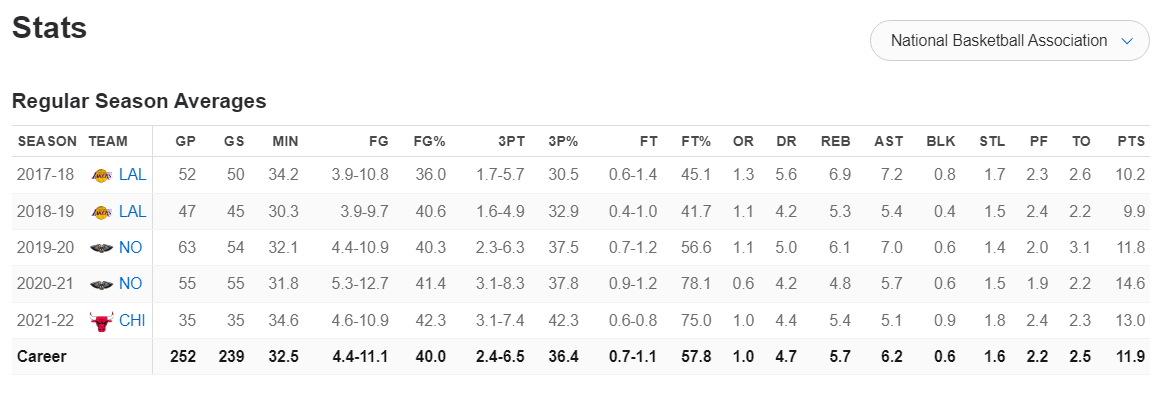Click the Lakers logo in 2017-18 row

pyautogui.click(x=101, y=175)
